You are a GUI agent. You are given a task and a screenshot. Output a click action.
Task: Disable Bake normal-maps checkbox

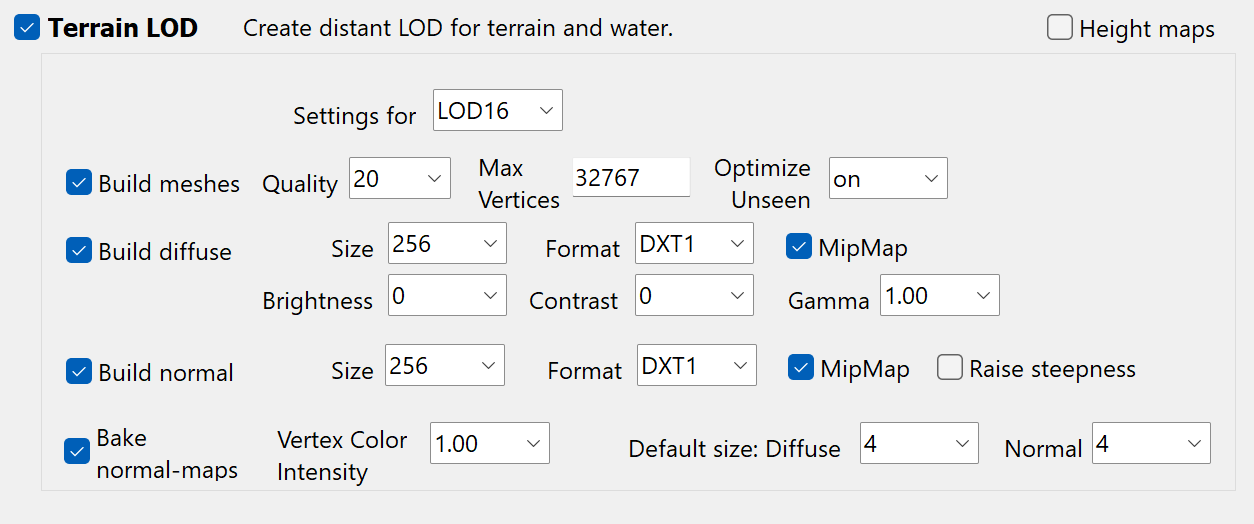point(77,452)
